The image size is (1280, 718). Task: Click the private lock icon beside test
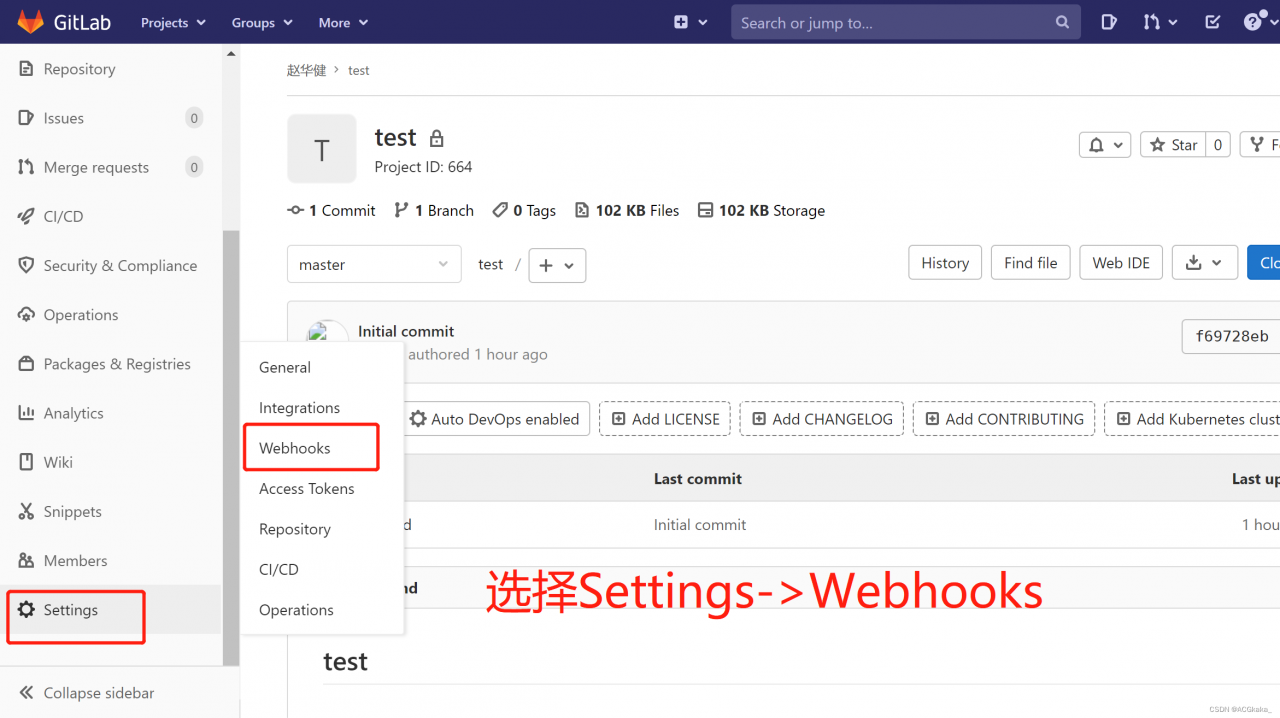click(436, 138)
